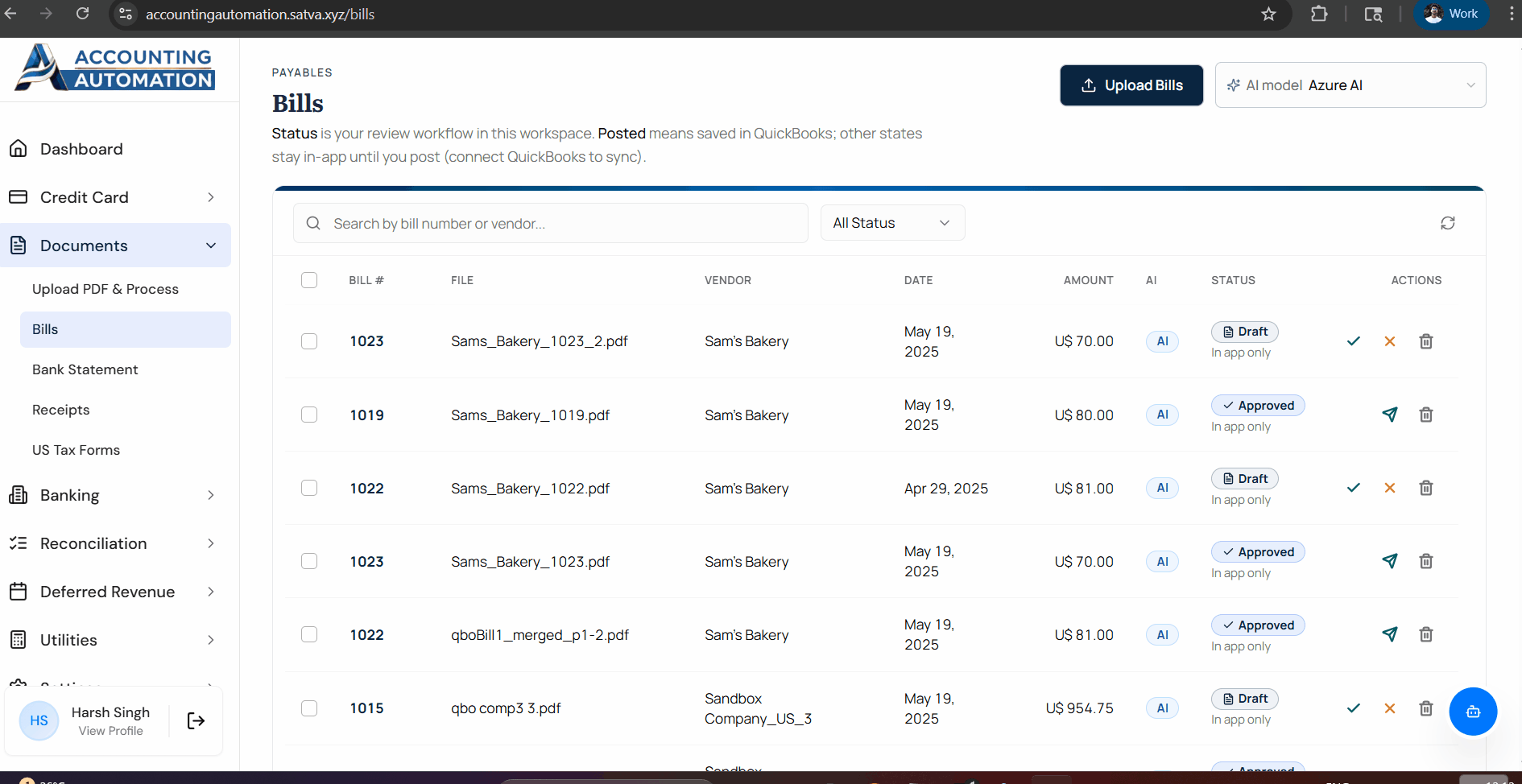The image size is (1522, 784).
Task: Delete bill Sams_Bakery_1022.pdf with the trash icon
Action: pos(1426,488)
